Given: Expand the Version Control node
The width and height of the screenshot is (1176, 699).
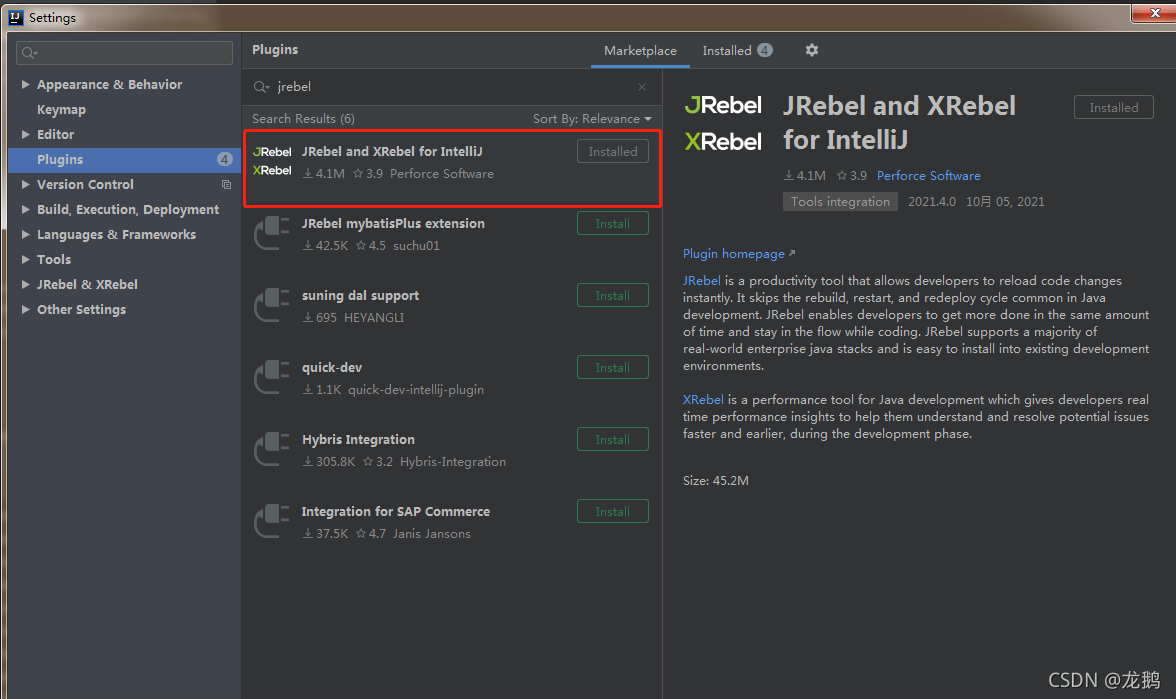Looking at the screenshot, I should (26, 184).
